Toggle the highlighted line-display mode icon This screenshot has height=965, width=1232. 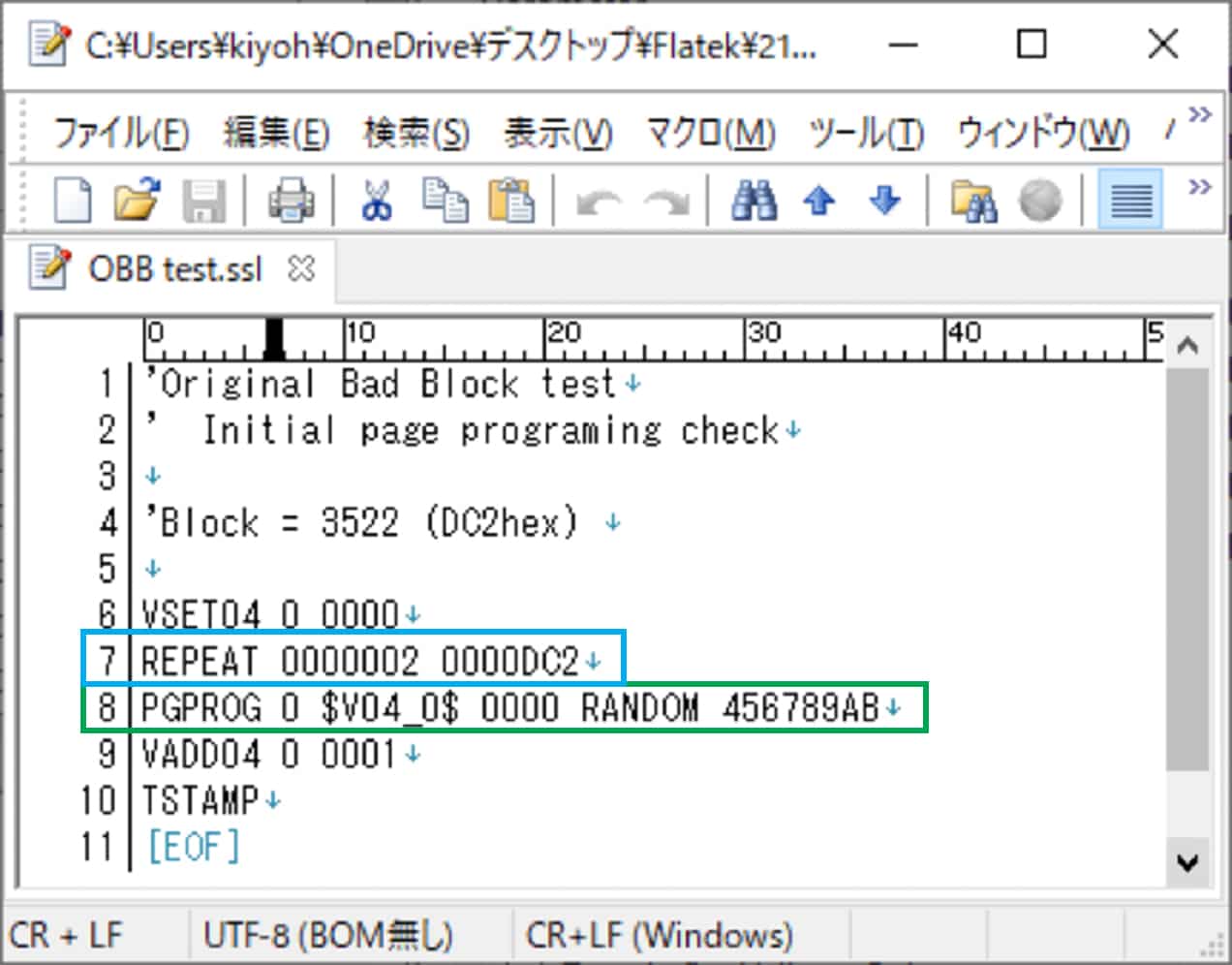coord(1129,200)
